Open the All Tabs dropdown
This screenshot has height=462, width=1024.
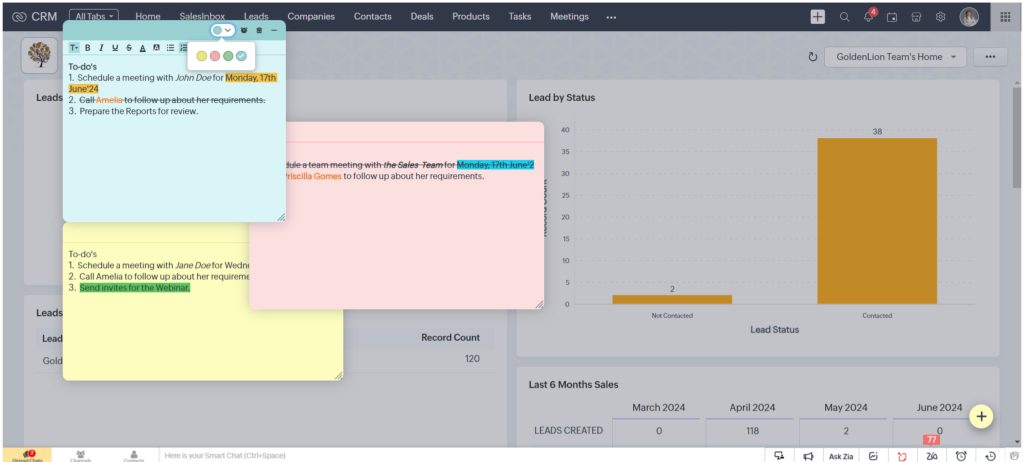pyautogui.click(x=93, y=16)
